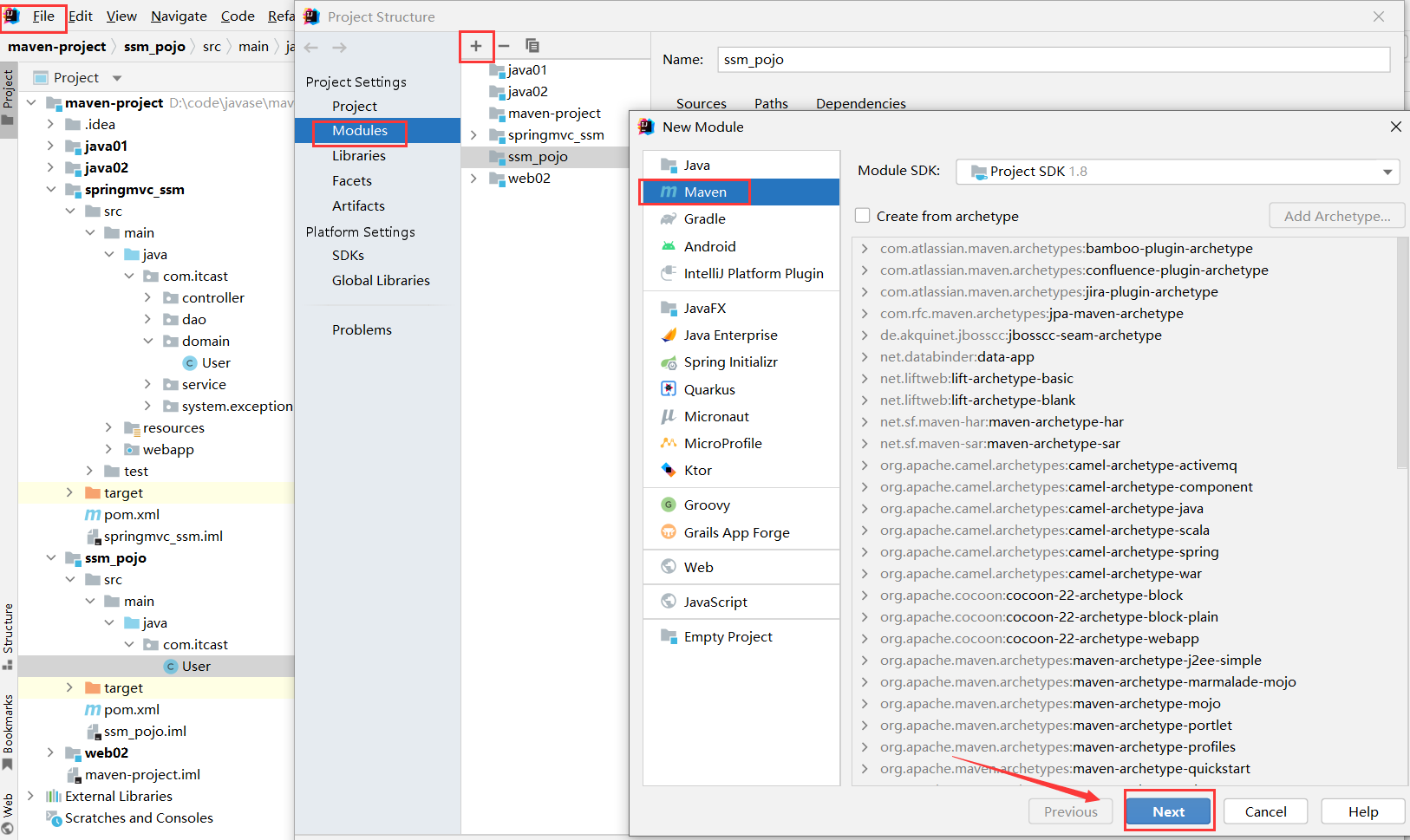This screenshot has width=1410, height=840.
Task: Expand the cocoon-22-archetype-webapp entry
Action: (x=865, y=638)
